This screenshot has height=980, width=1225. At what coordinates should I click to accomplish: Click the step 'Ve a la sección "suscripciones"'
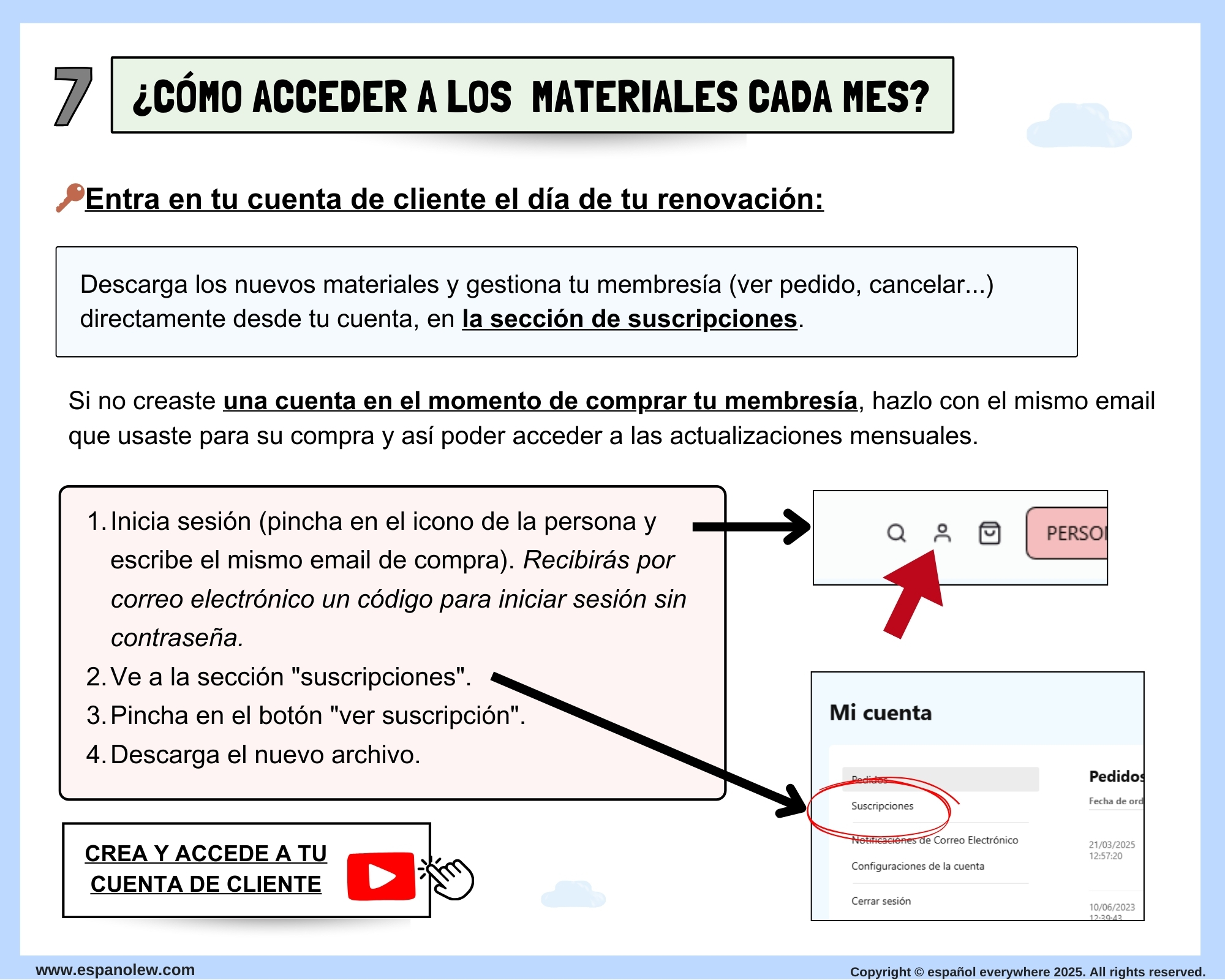[291, 677]
